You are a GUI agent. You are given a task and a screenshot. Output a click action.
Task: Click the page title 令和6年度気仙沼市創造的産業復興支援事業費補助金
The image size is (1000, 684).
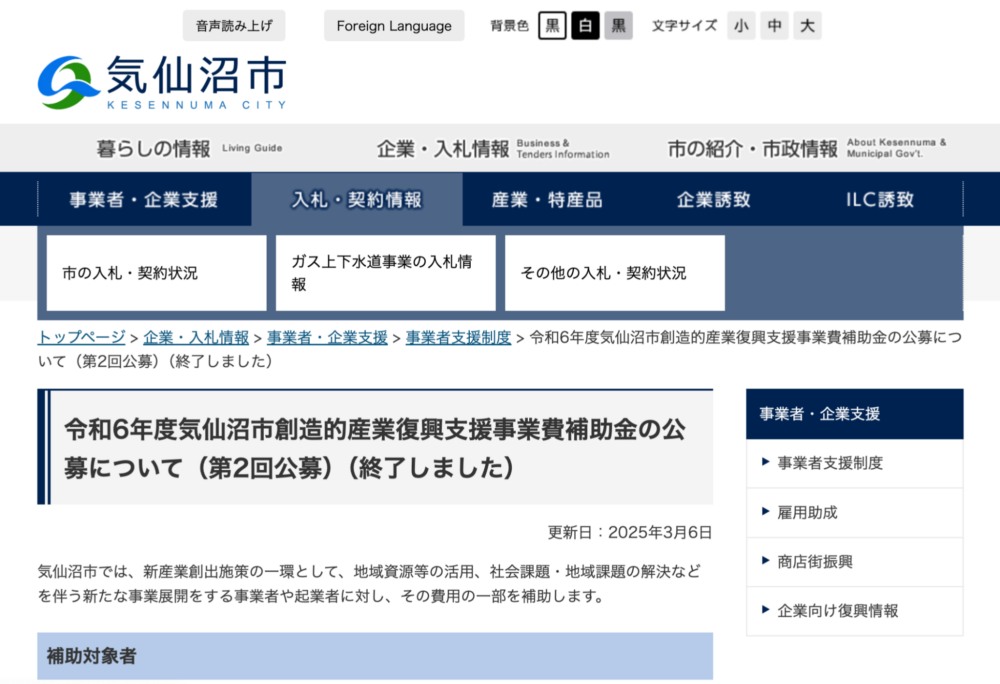[x=375, y=449]
